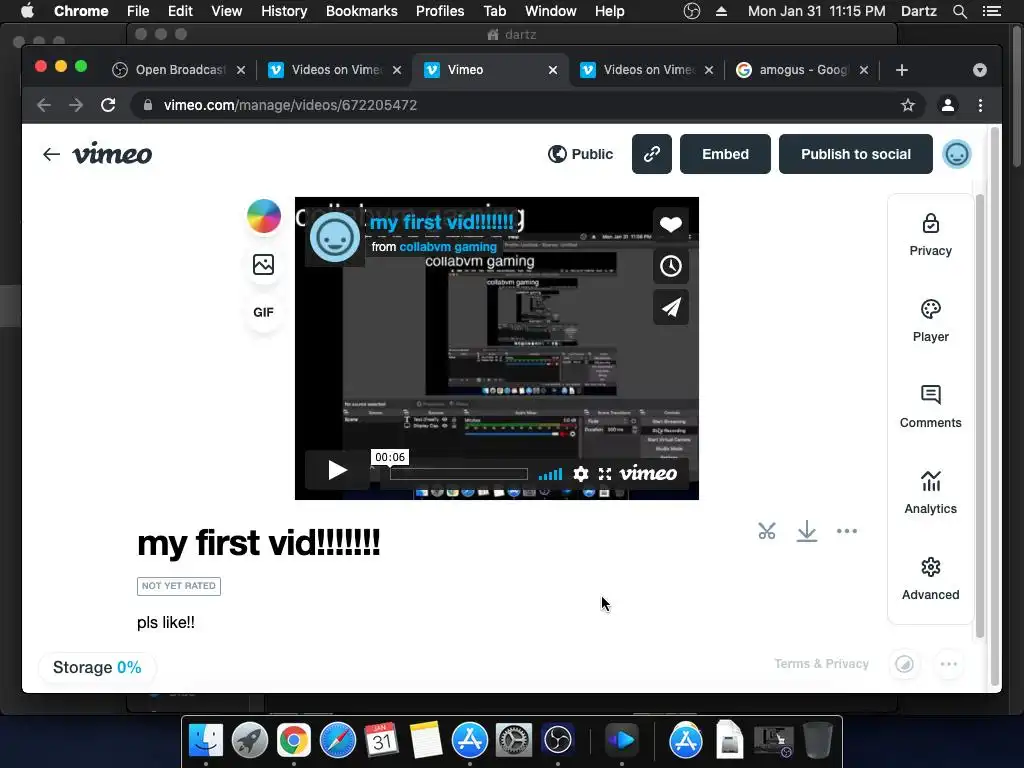Open the Apple menu
Viewport: 1024px width, 768px height.
(x=27, y=10)
